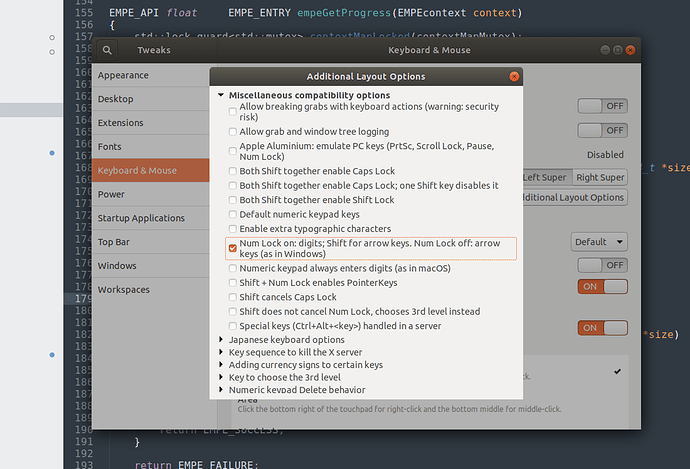Image resolution: width=690 pixels, height=469 pixels.
Task: Go to Startup Applications section
Action: point(141,218)
